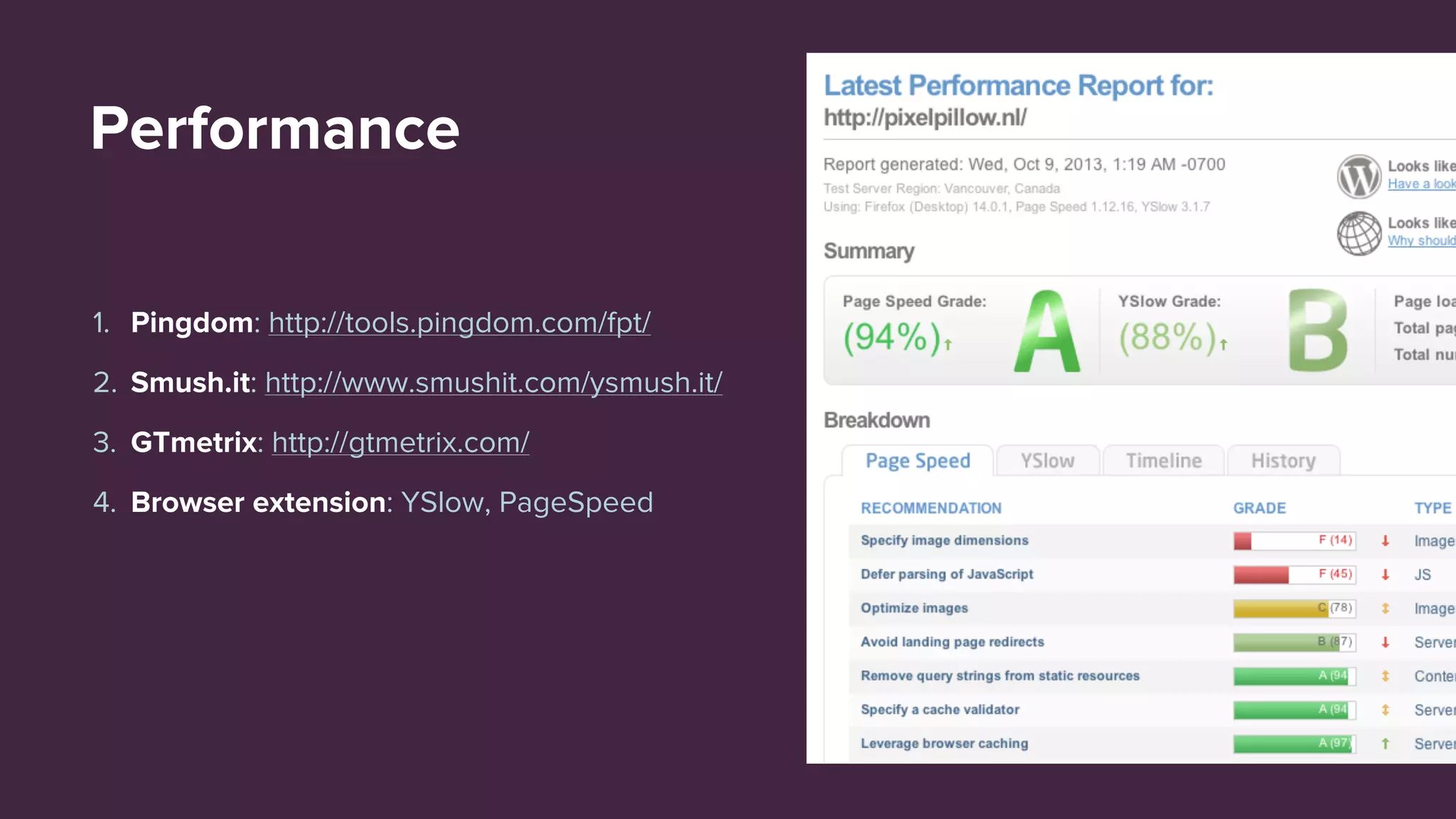Expand Optimize images recommendation
Viewport: 1456px width, 819px height.
pyautogui.click(x=914, y=608)
